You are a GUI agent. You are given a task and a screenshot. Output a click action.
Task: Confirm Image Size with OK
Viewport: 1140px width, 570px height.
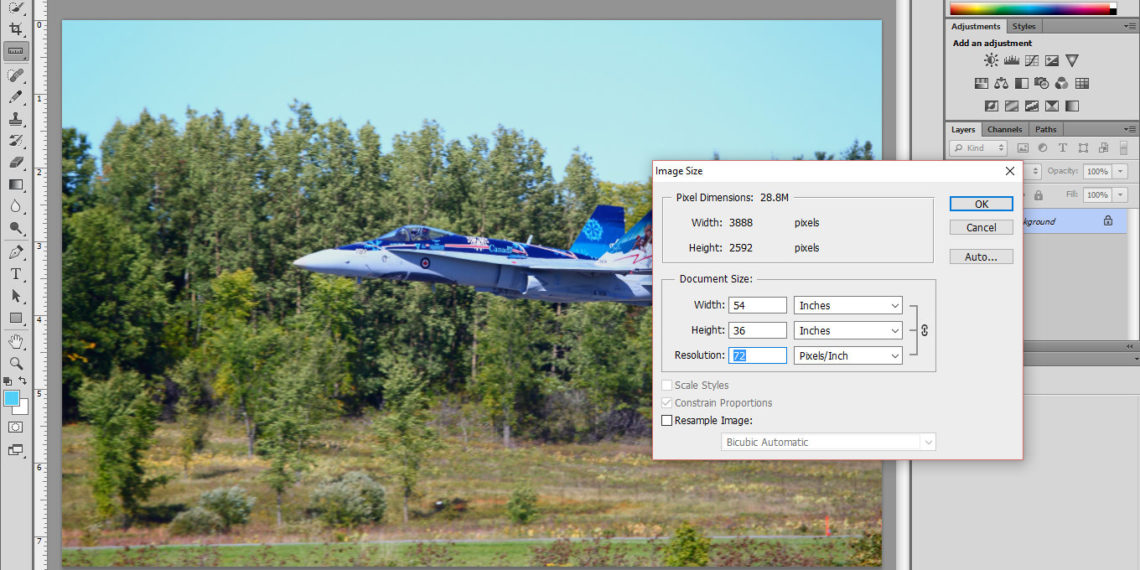(982, 204)
